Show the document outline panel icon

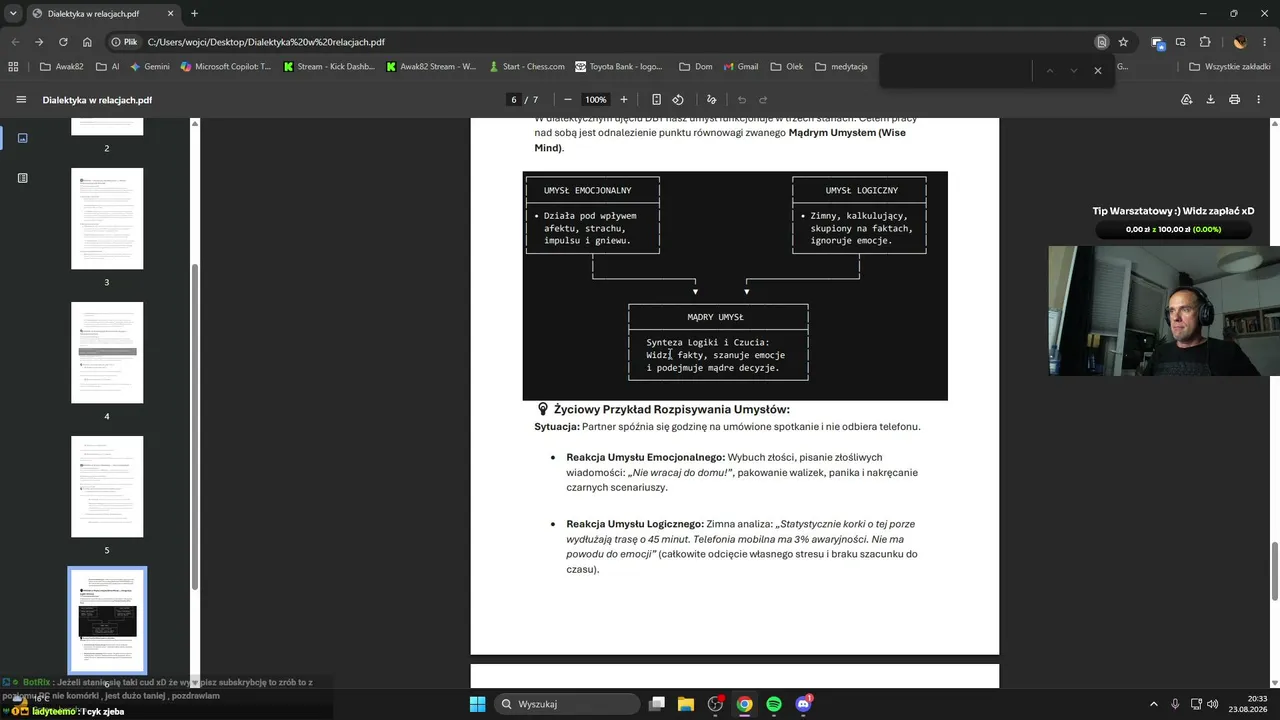tap(22, 178)
